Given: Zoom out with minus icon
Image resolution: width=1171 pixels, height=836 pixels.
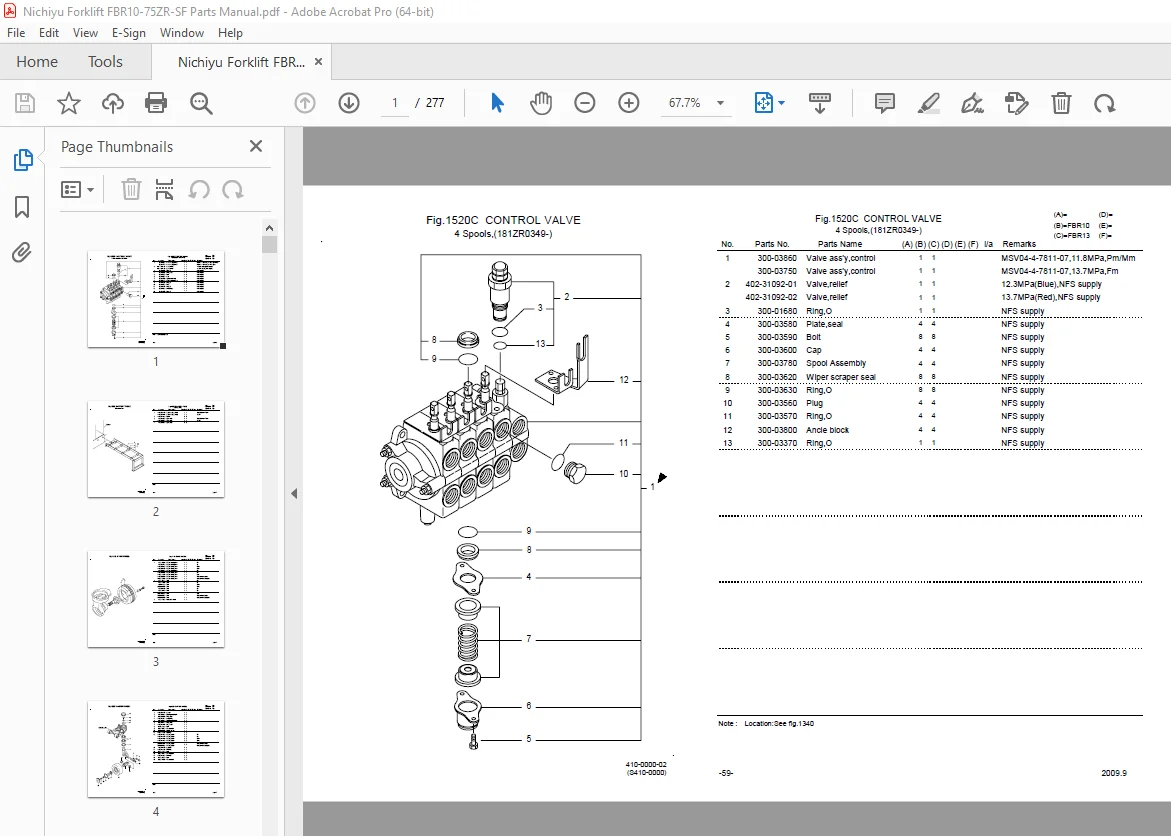Looking at the screenshot, I should point(585,103).
